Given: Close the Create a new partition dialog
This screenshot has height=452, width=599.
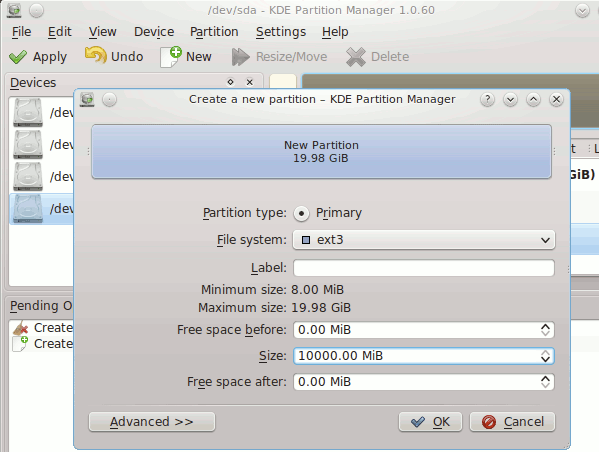Looking at the screenshot, I should pyautogui.click(x=556, y=100).
